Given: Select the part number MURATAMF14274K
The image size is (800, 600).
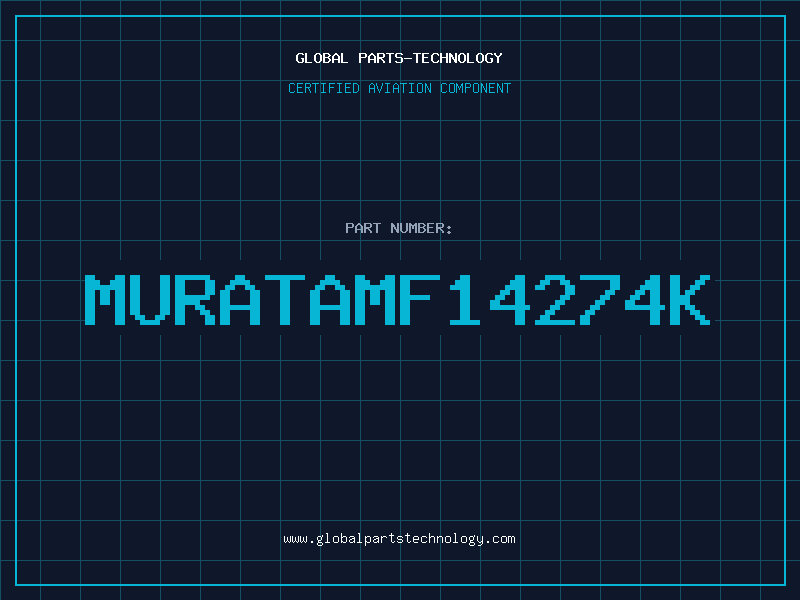Looking at the screenshot, I should tap(397, 299).
